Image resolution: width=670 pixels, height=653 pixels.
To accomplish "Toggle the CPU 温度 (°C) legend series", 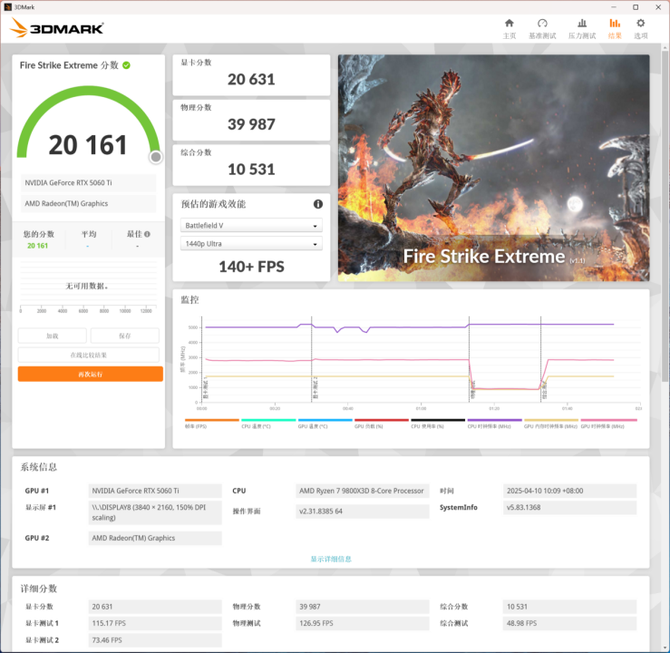I will click(268, 424).
